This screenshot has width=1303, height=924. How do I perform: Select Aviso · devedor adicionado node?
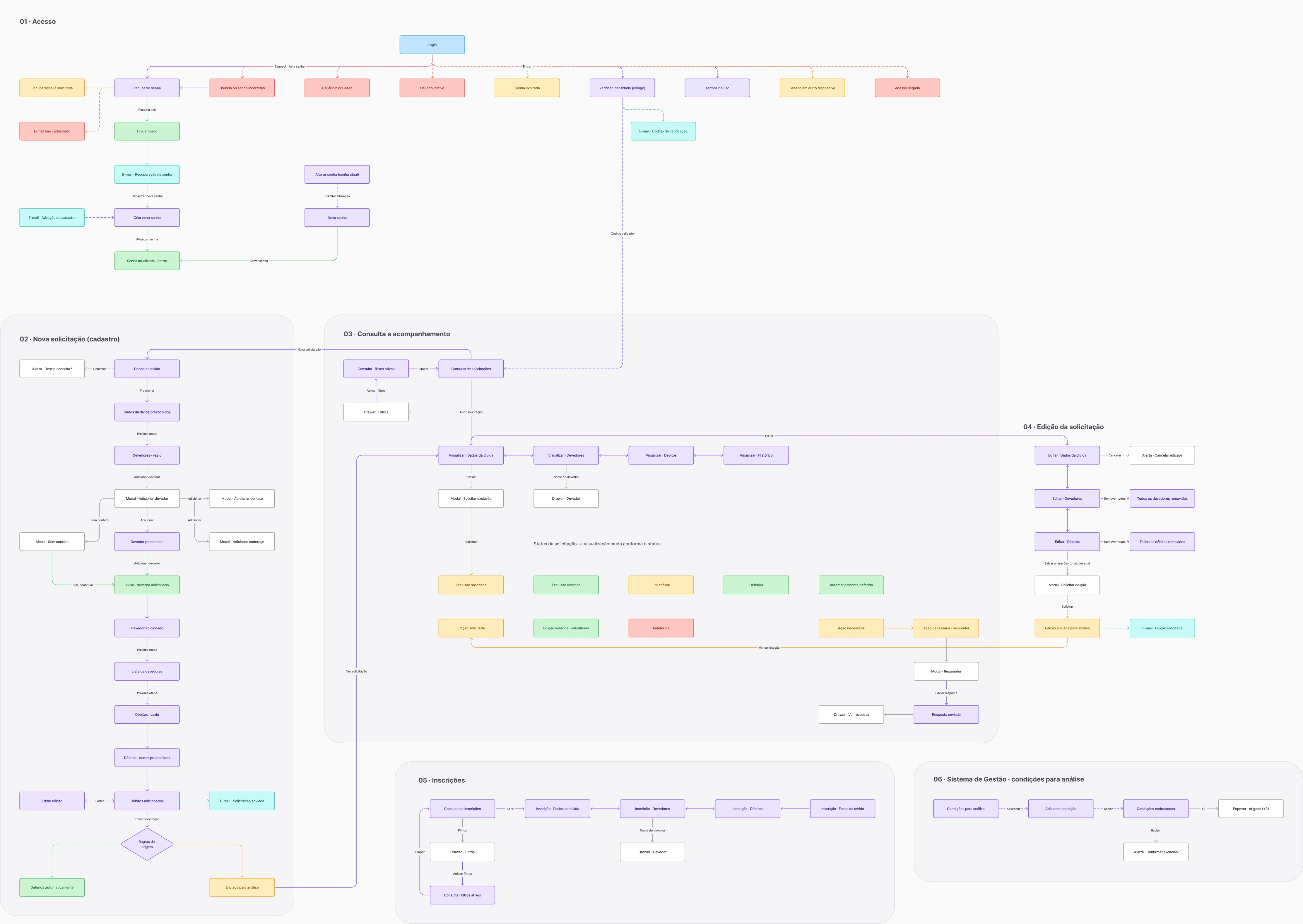[x=147, y=585]
